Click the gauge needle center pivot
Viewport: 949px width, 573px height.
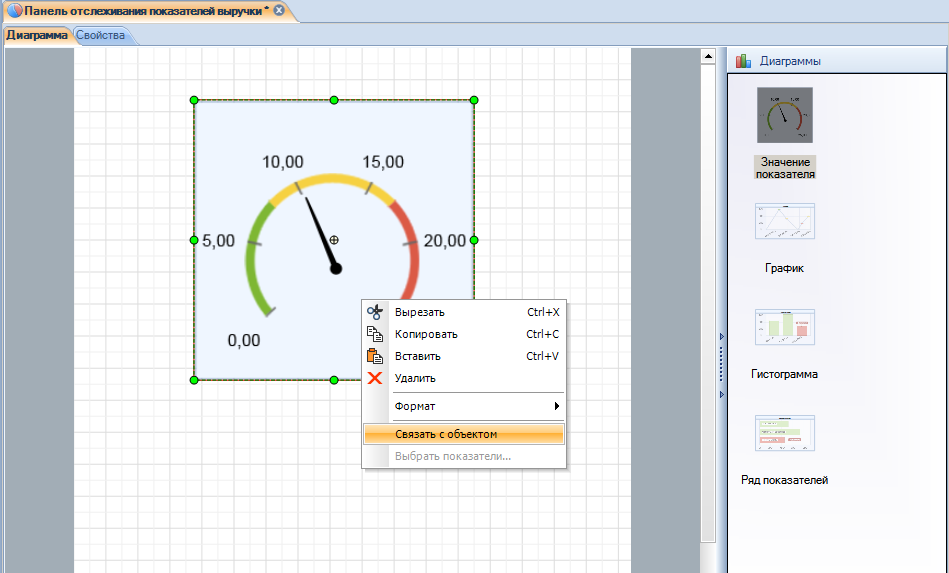(x=336, y=268)
